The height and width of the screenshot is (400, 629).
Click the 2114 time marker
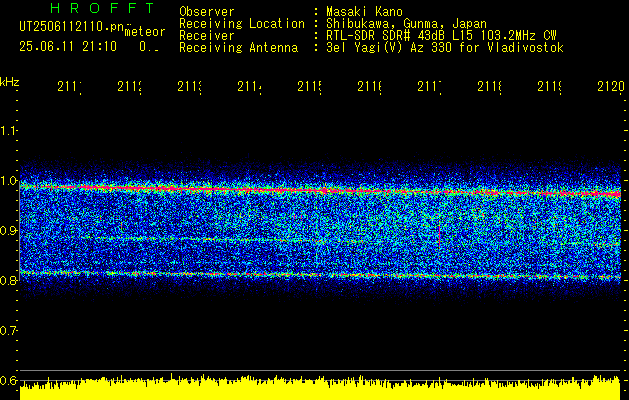(250, 86)
